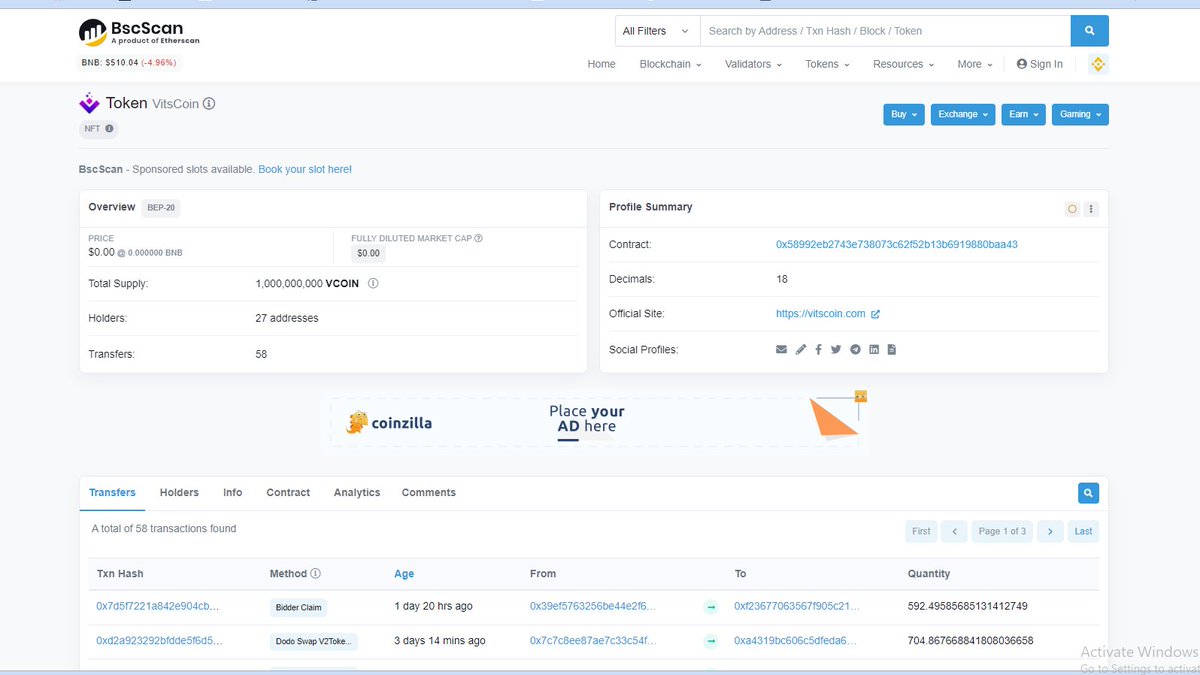Go to the Home menu item
The width and height of the screenshot is (1200, 675).
[601, 64]
